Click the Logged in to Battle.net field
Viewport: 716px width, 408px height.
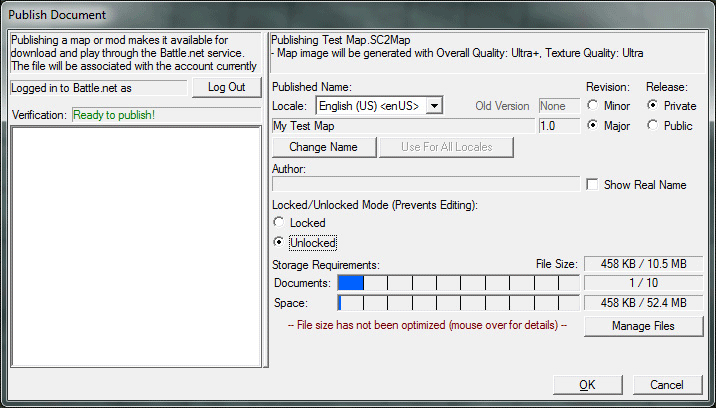99,88
